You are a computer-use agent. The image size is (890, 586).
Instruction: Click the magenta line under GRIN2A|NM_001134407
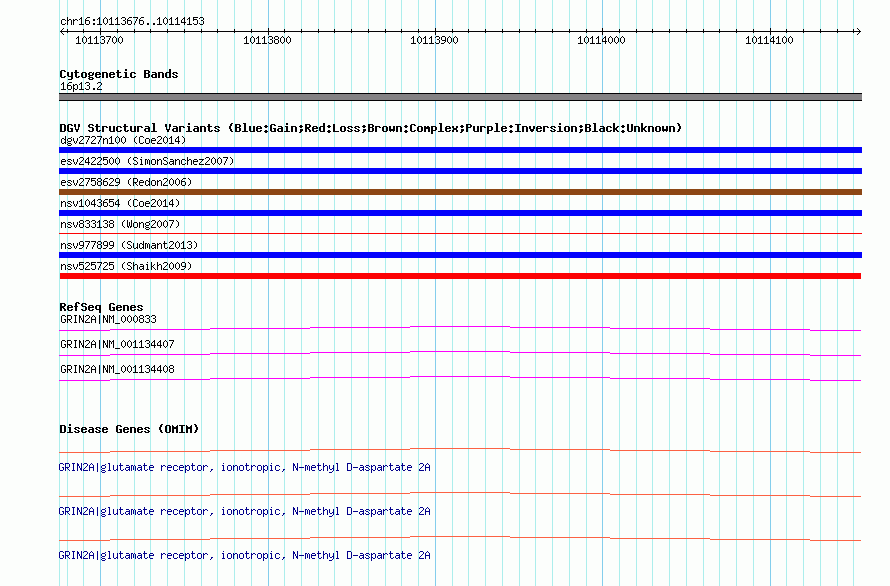click(460, 353)
